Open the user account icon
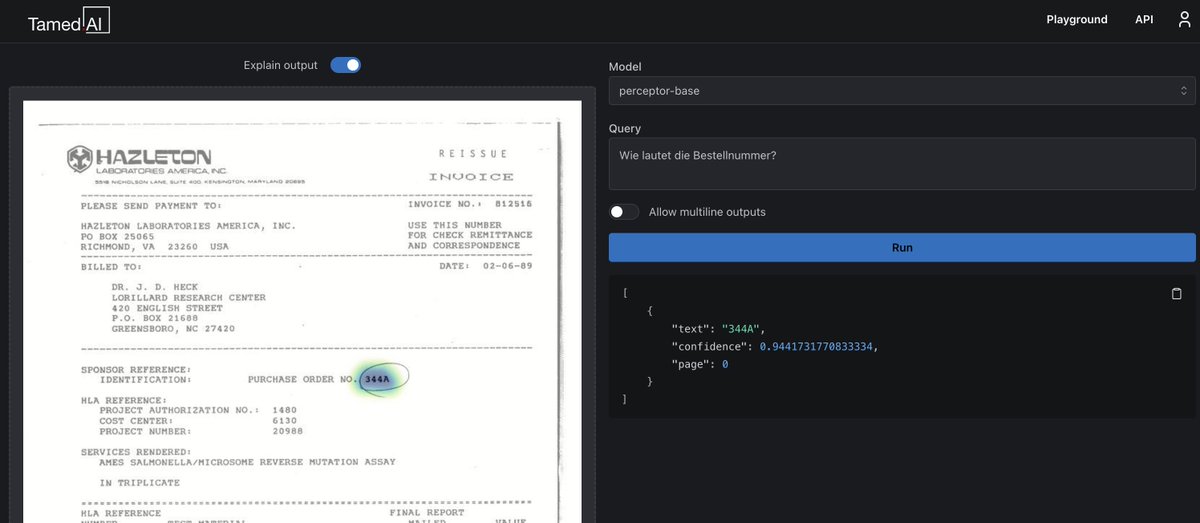Viewport: 1200px width, 523px height. [x=1184, y=19]
